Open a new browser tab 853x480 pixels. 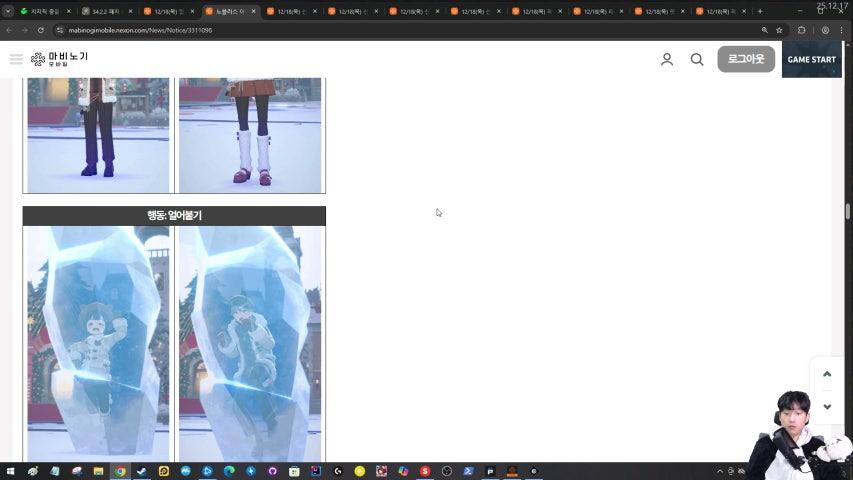[760, 11]
